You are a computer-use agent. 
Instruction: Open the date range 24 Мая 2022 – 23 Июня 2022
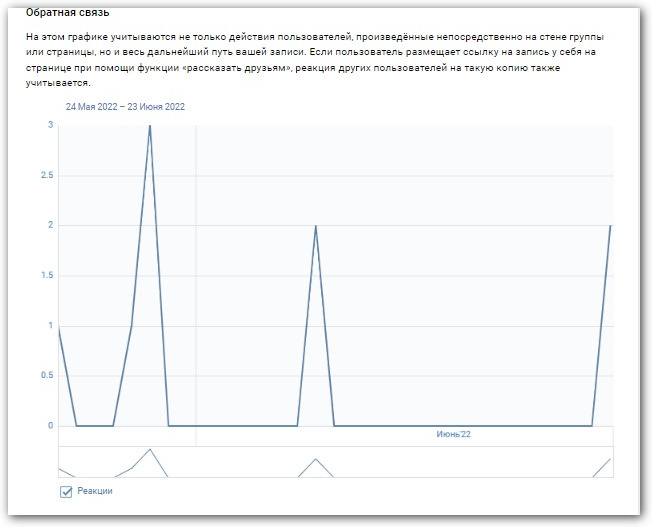125,106
